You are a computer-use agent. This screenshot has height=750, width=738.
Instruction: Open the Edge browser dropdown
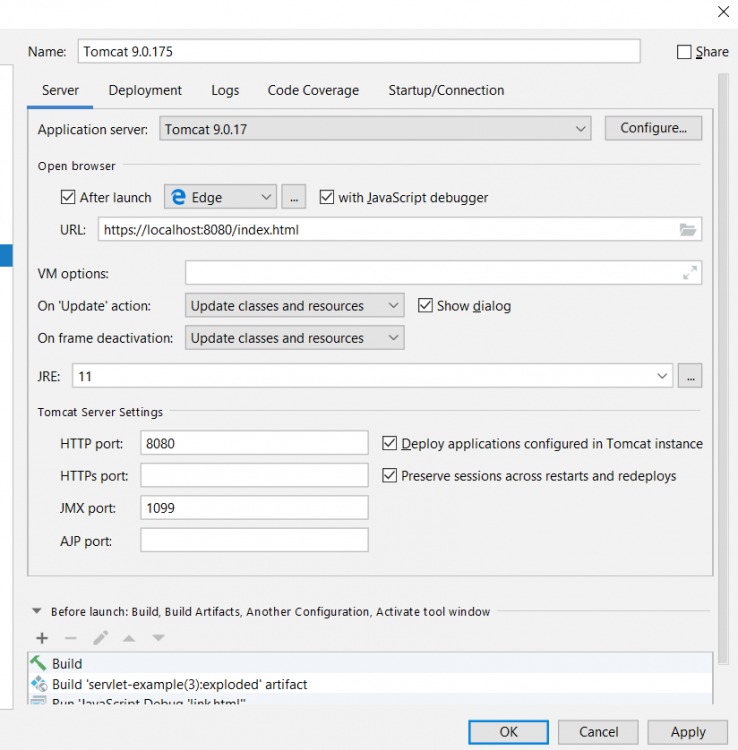pyautogui.click(x=220, y=197)
